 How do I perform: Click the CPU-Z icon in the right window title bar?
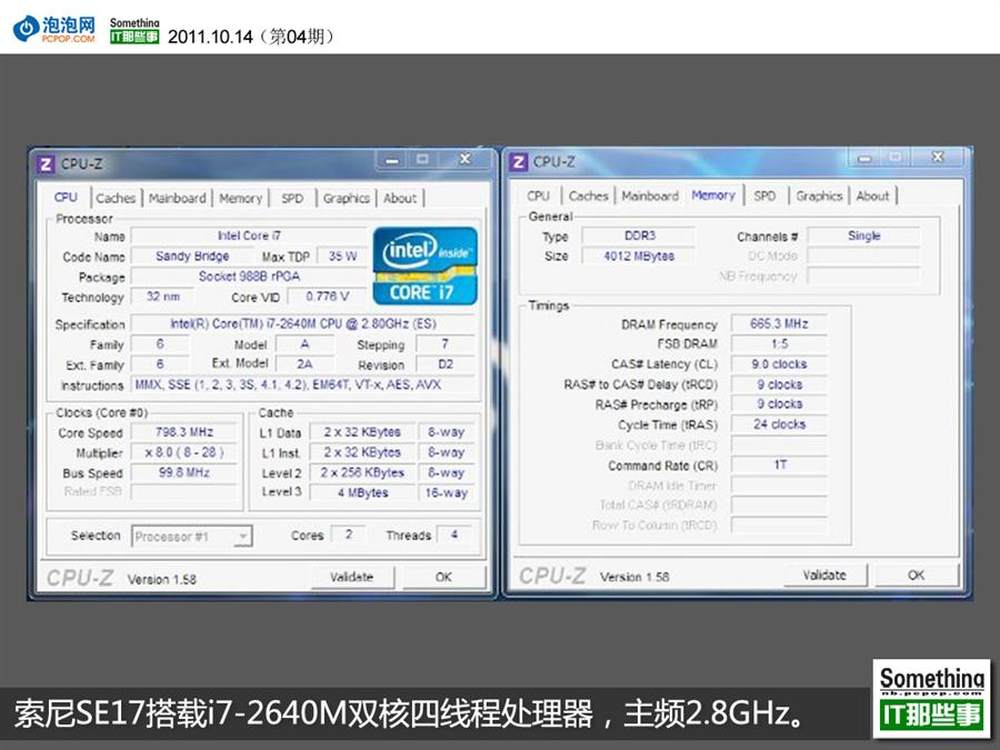coord(518,162)
